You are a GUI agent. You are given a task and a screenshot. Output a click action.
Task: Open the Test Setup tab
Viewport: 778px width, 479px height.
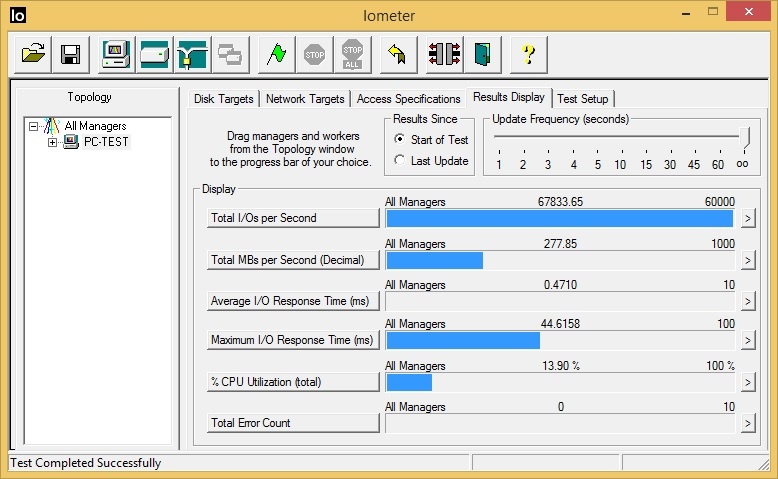click(x=583, y=99)
